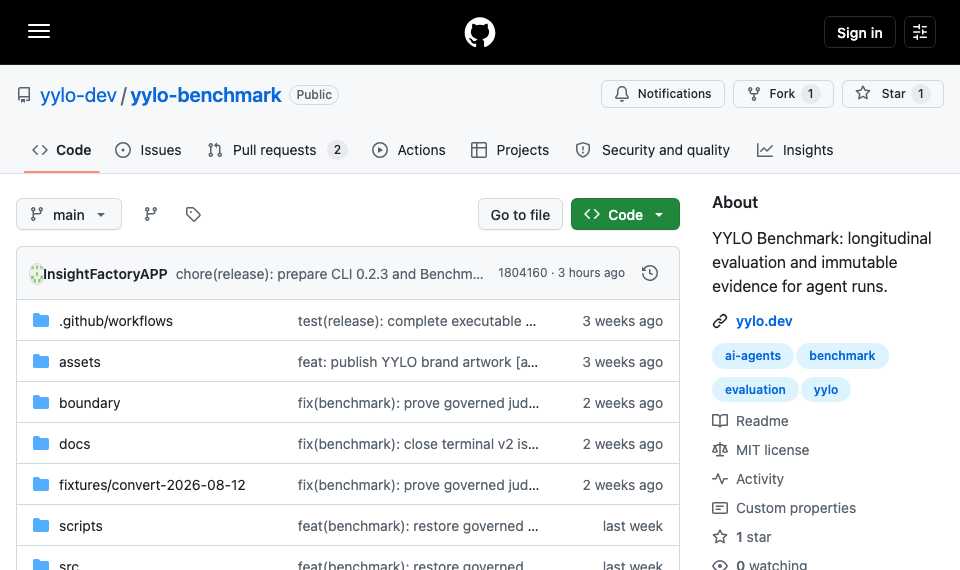The image size is (960, 570).
Task: Expand the green Code dropdown button
Action: [625, 214]
